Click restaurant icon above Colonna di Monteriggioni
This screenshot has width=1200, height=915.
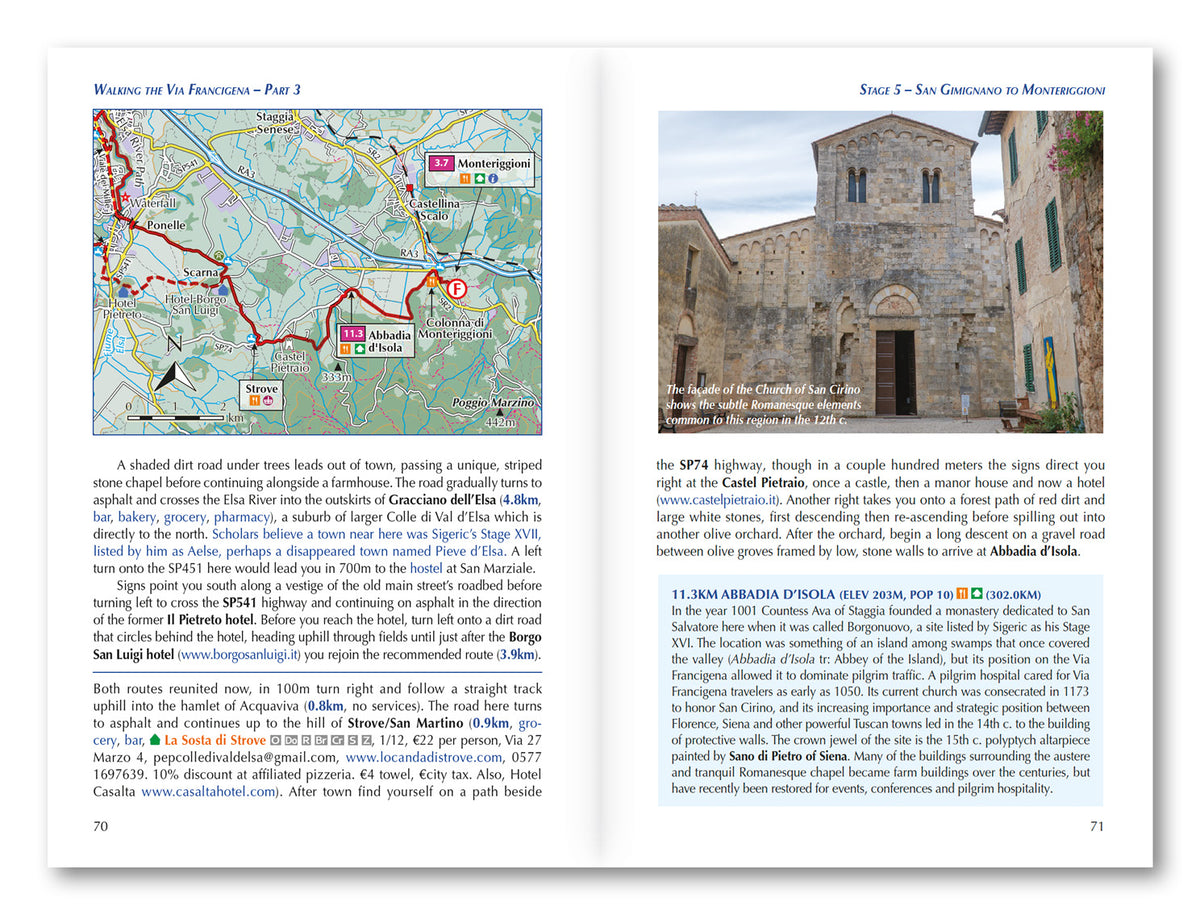431,283
